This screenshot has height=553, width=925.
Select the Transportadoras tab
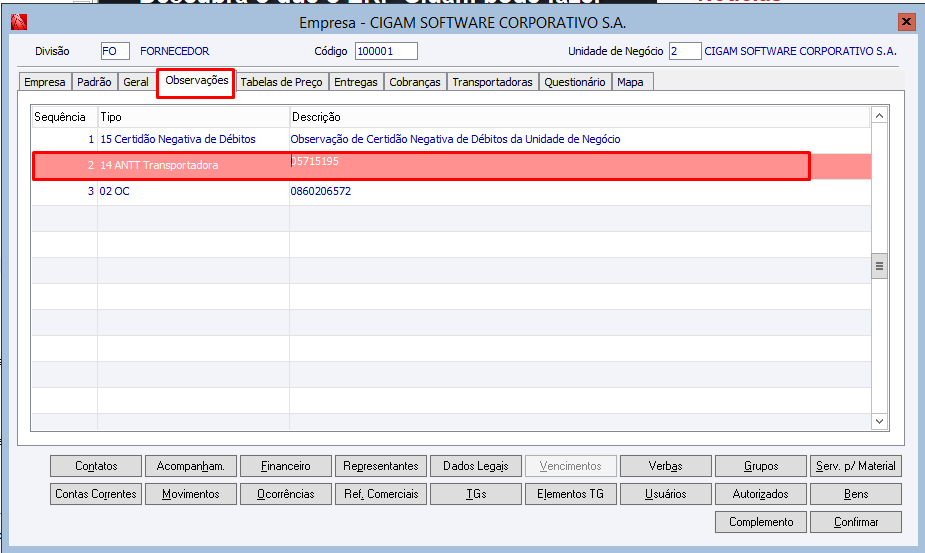click(x=493, y=82)
